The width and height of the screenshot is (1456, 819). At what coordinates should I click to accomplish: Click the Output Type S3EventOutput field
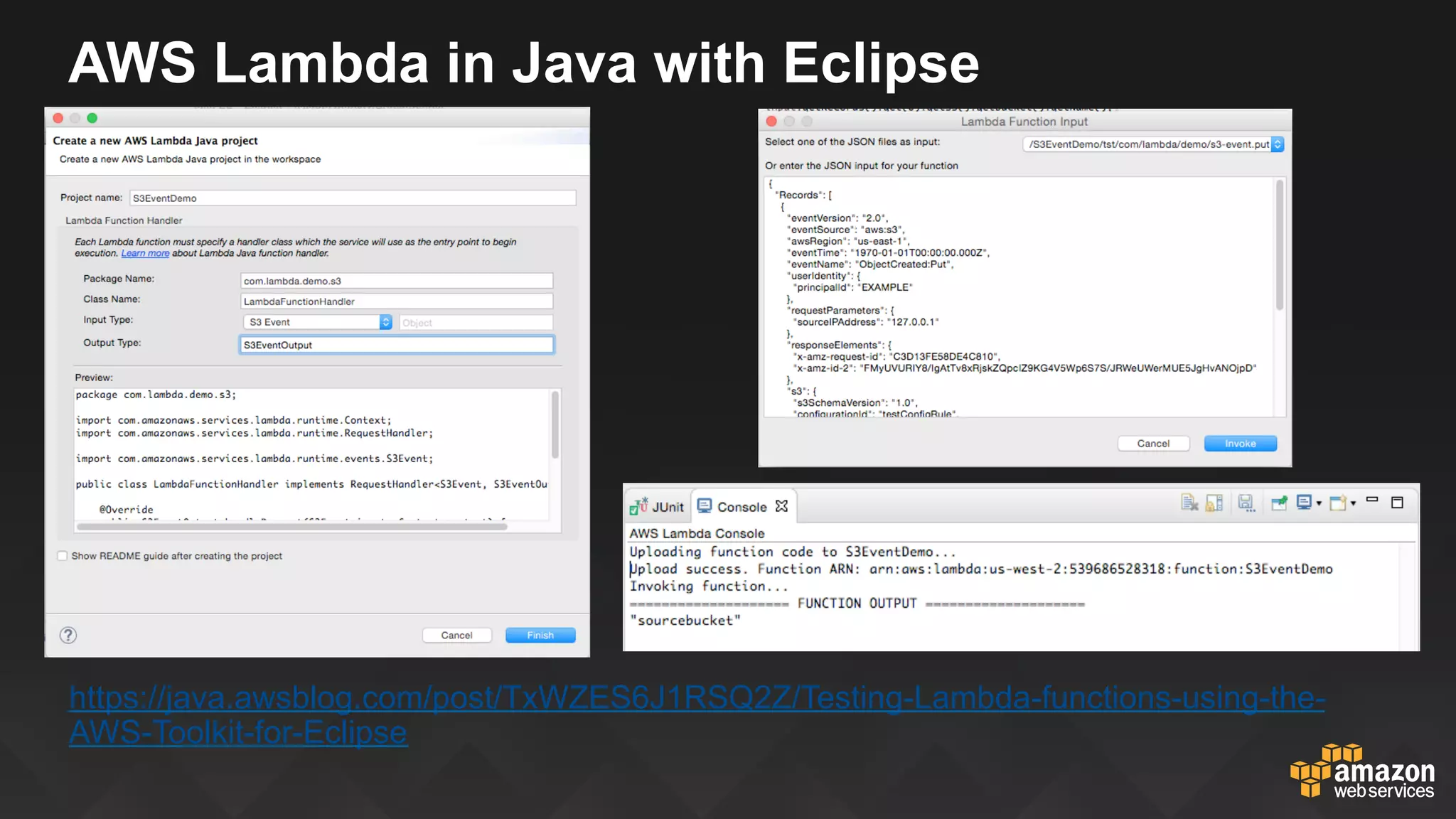396,345
